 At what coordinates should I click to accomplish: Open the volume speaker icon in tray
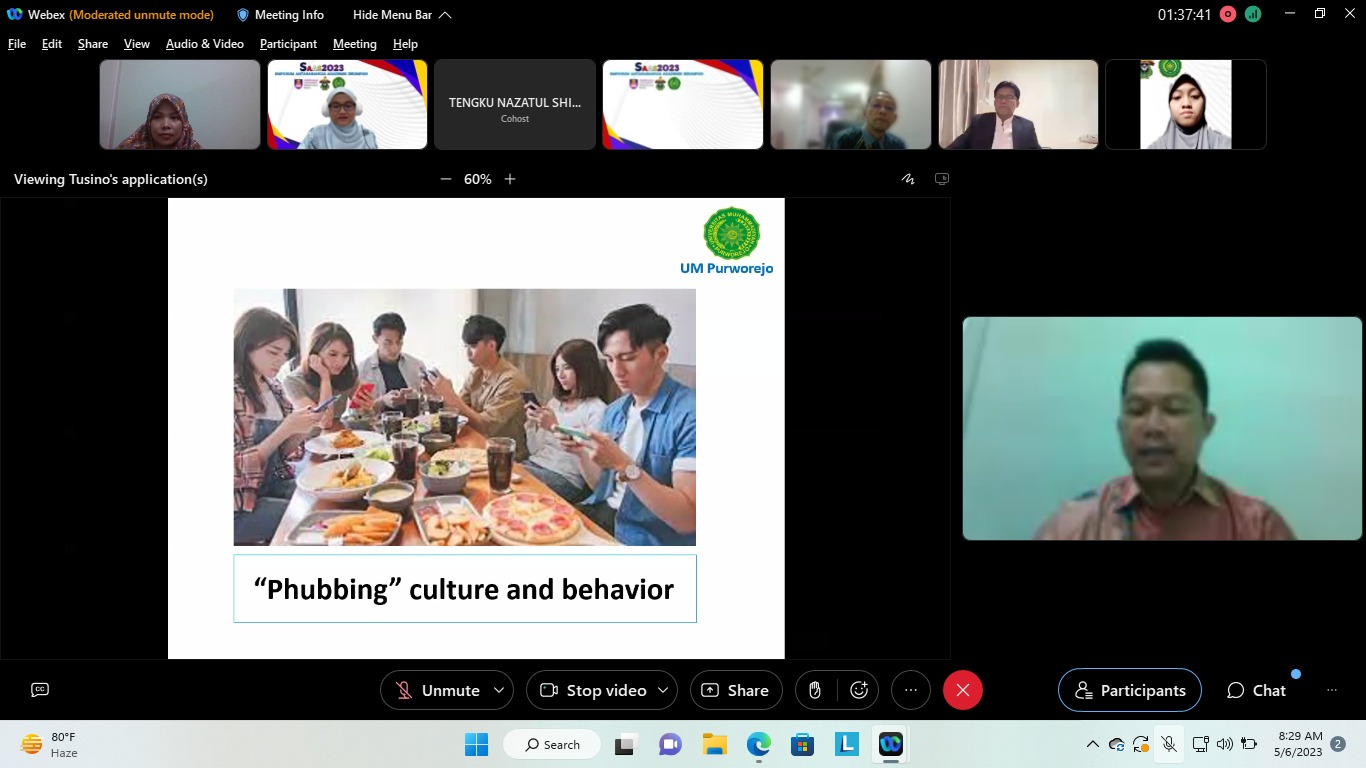click(1225, 744)
